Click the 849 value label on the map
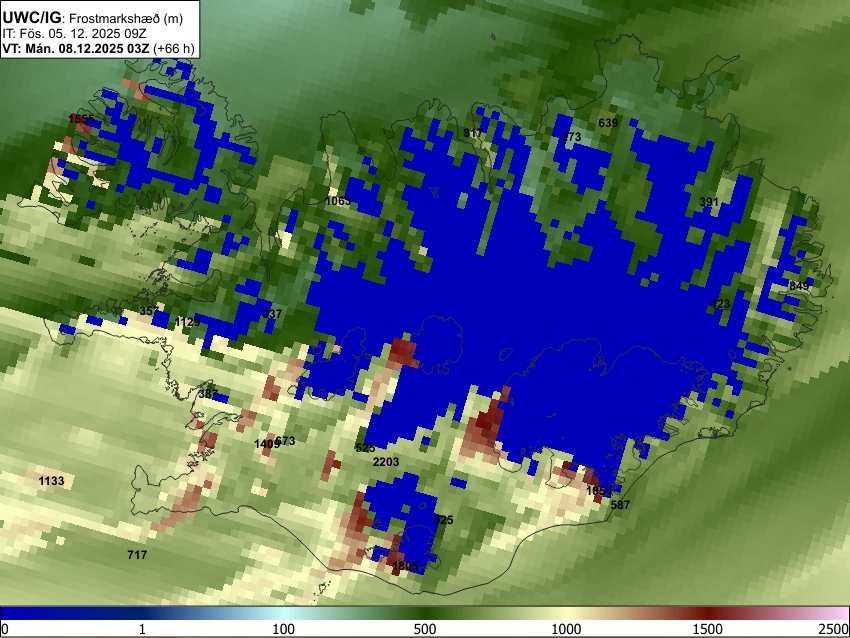The image size is (850, 638). [x=799, y=286]
